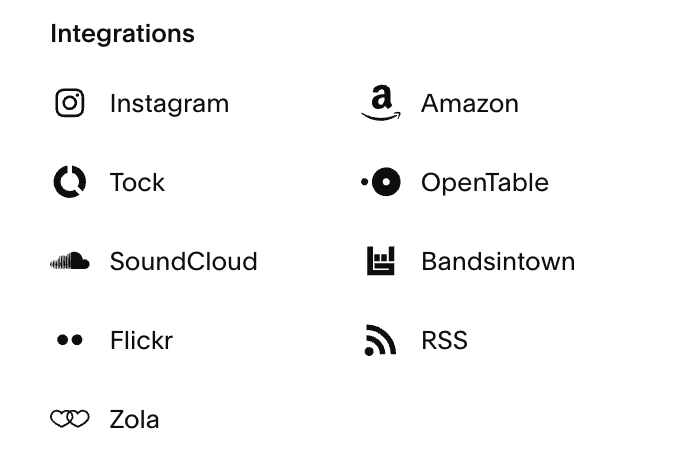Click the Bandsintown bar-chart icon

point(381,261)
